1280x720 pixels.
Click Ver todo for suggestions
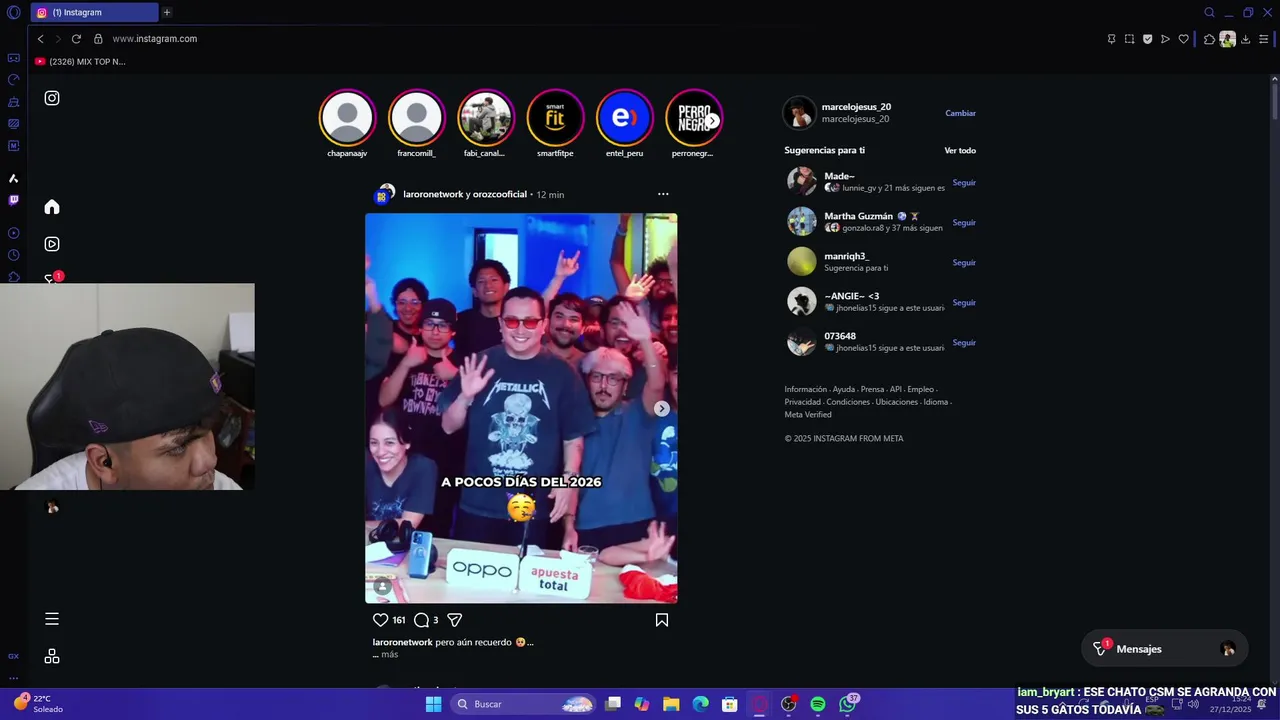point(960,151)
